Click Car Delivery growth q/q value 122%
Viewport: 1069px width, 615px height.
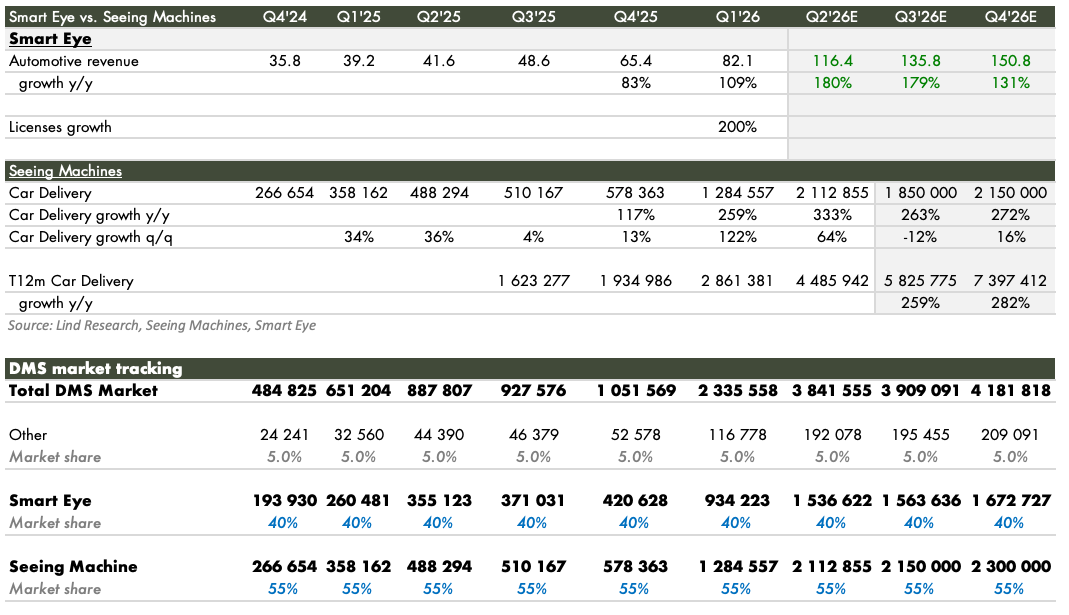[737, 237]
